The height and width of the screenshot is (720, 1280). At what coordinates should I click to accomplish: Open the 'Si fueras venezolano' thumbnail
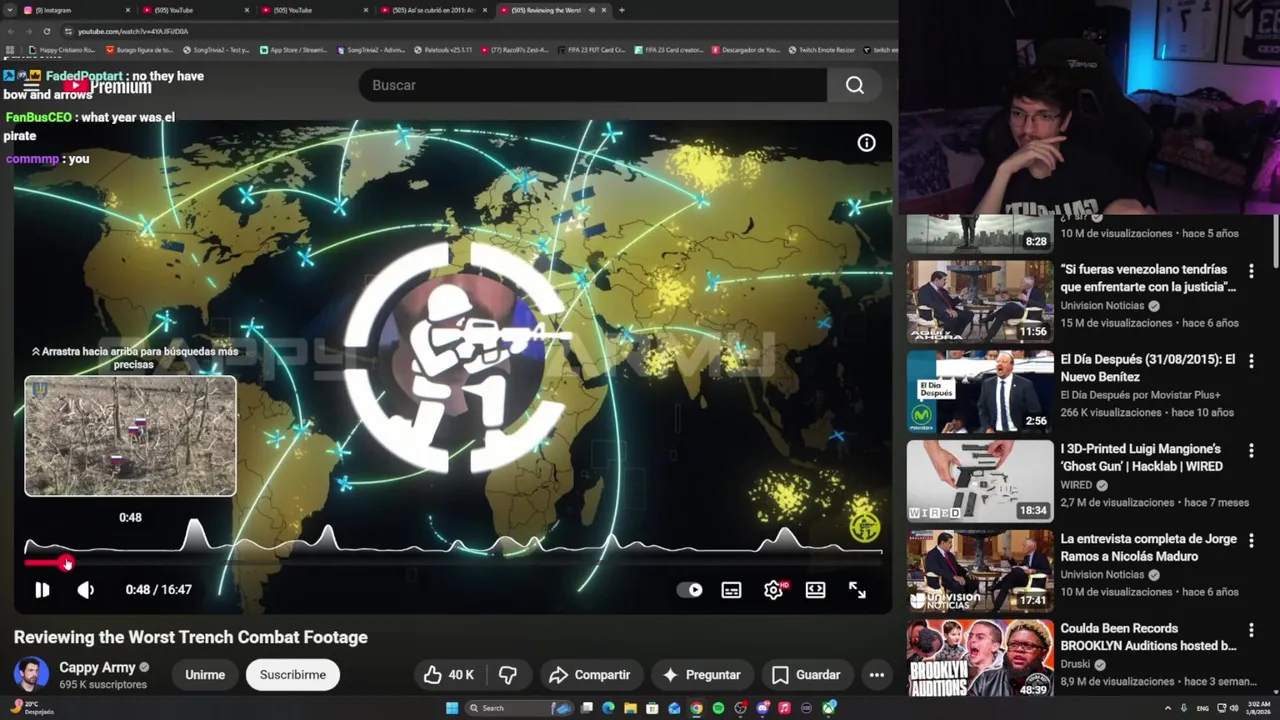click(x=980, y=301)
